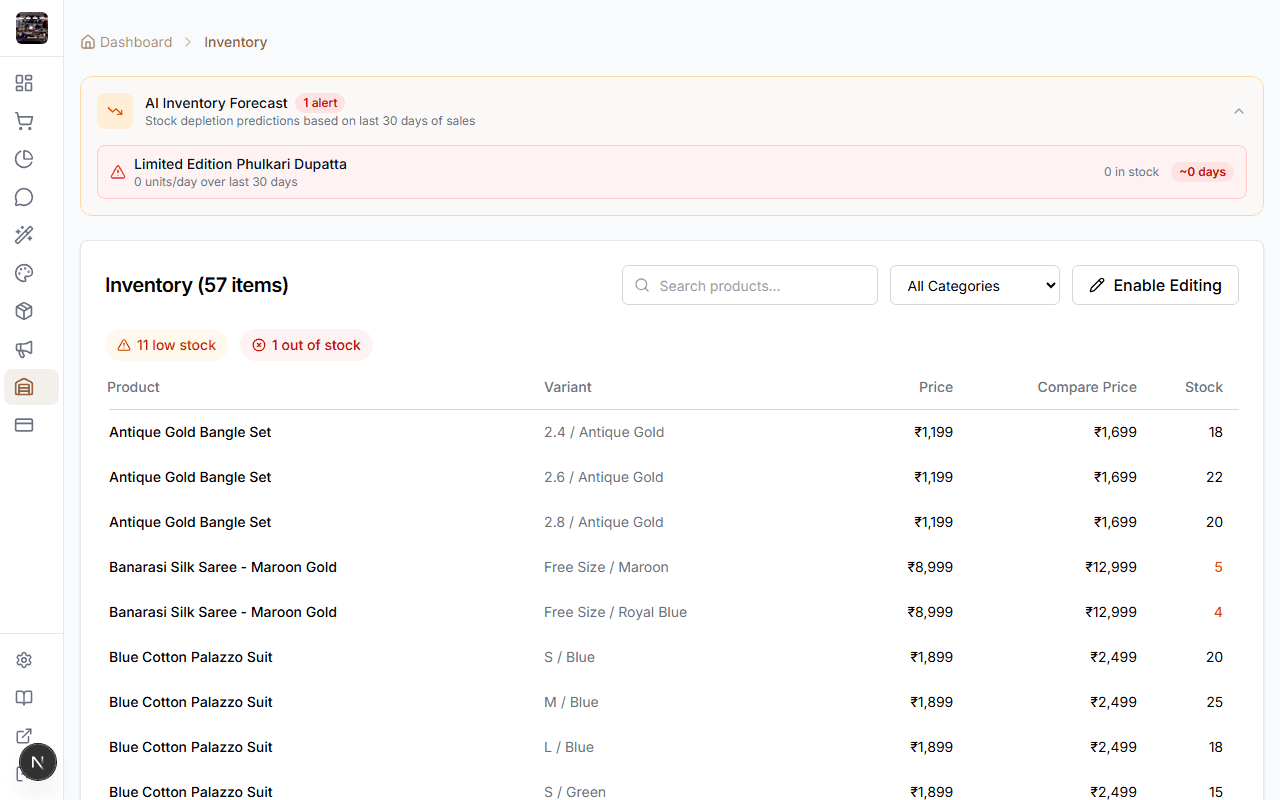This screenshot has height=800, width=1280.
Task: Click the Product column header
Action: click(x=133, y=387)
